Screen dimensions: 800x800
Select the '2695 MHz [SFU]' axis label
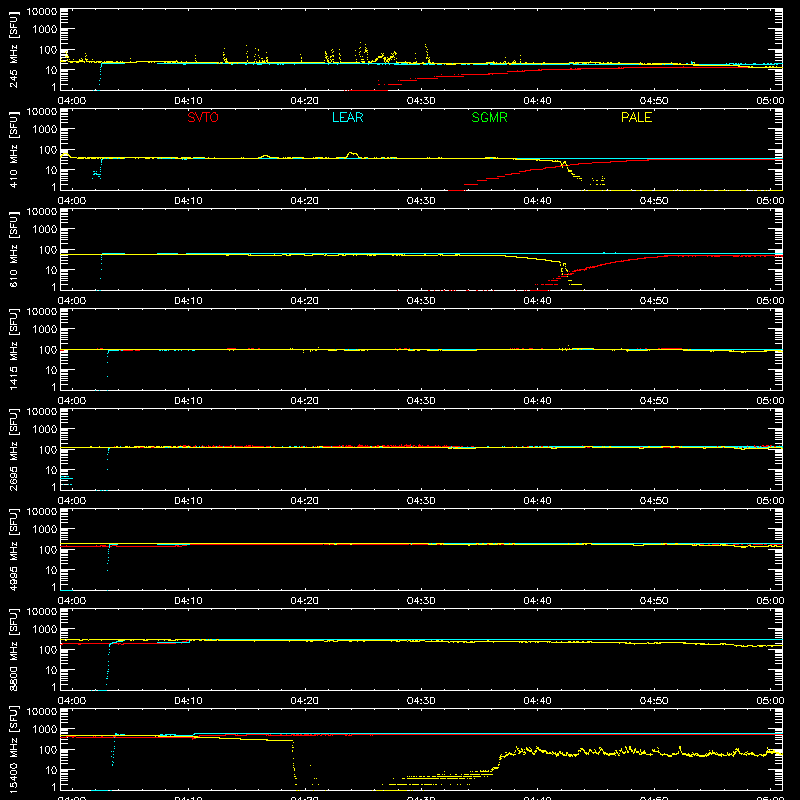[x=13, y=450]
